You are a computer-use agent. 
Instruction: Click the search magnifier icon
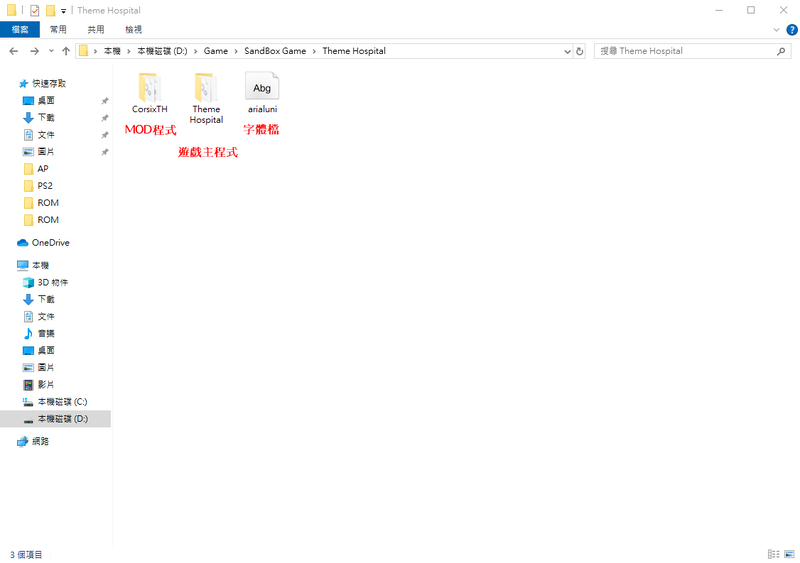(781, 51)
